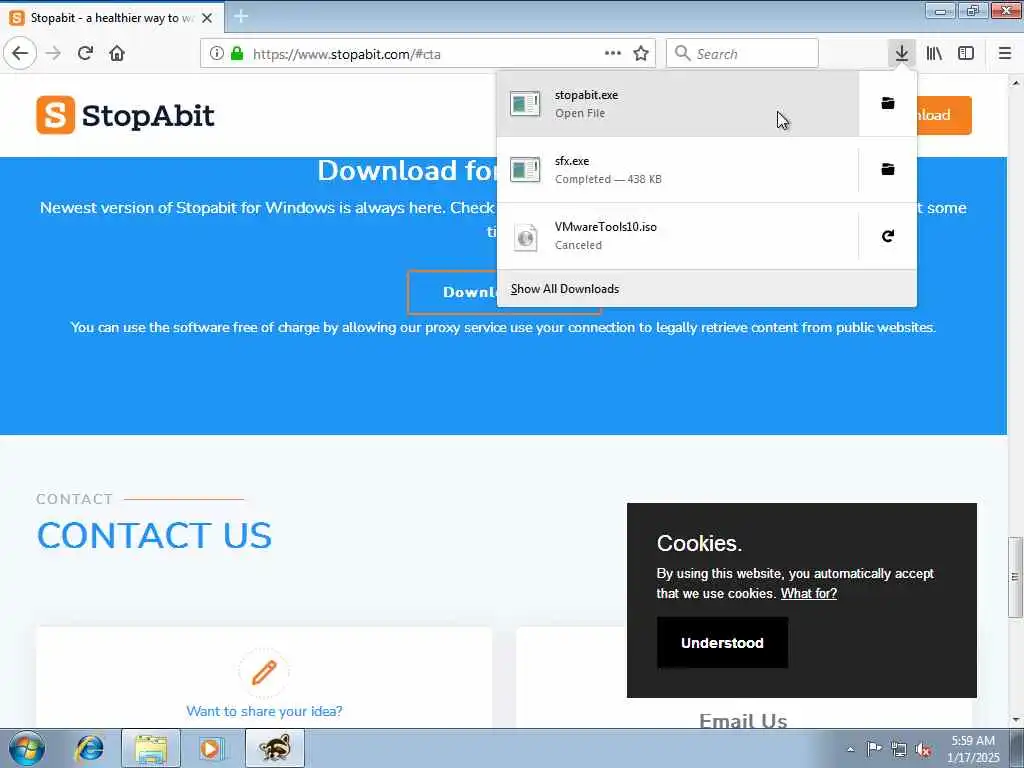Click the 'CONTACT US' heading
The width and height of the screenshot is (1024, 768).
click(x=154, y=536)
